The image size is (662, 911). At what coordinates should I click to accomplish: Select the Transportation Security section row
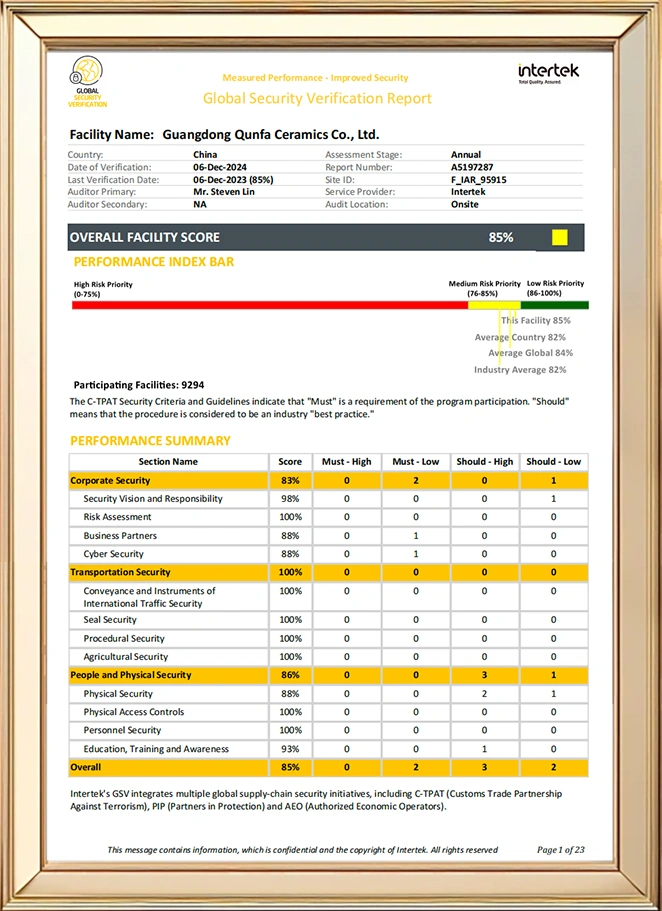coord(120,572)
